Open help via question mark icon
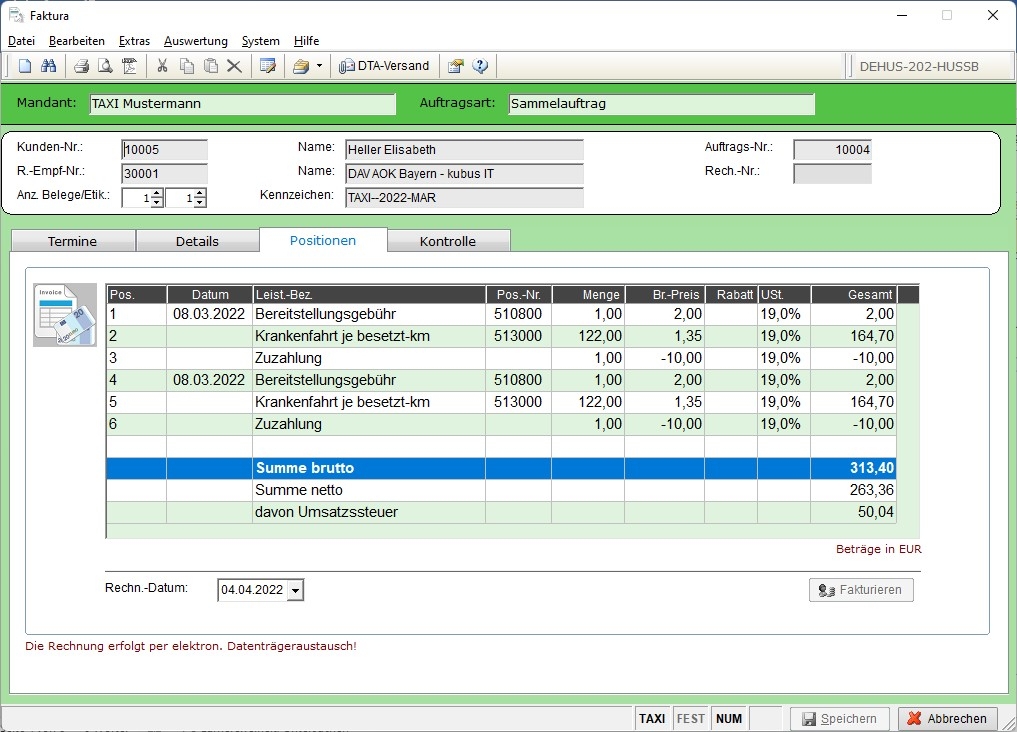 tap(481, 66)
